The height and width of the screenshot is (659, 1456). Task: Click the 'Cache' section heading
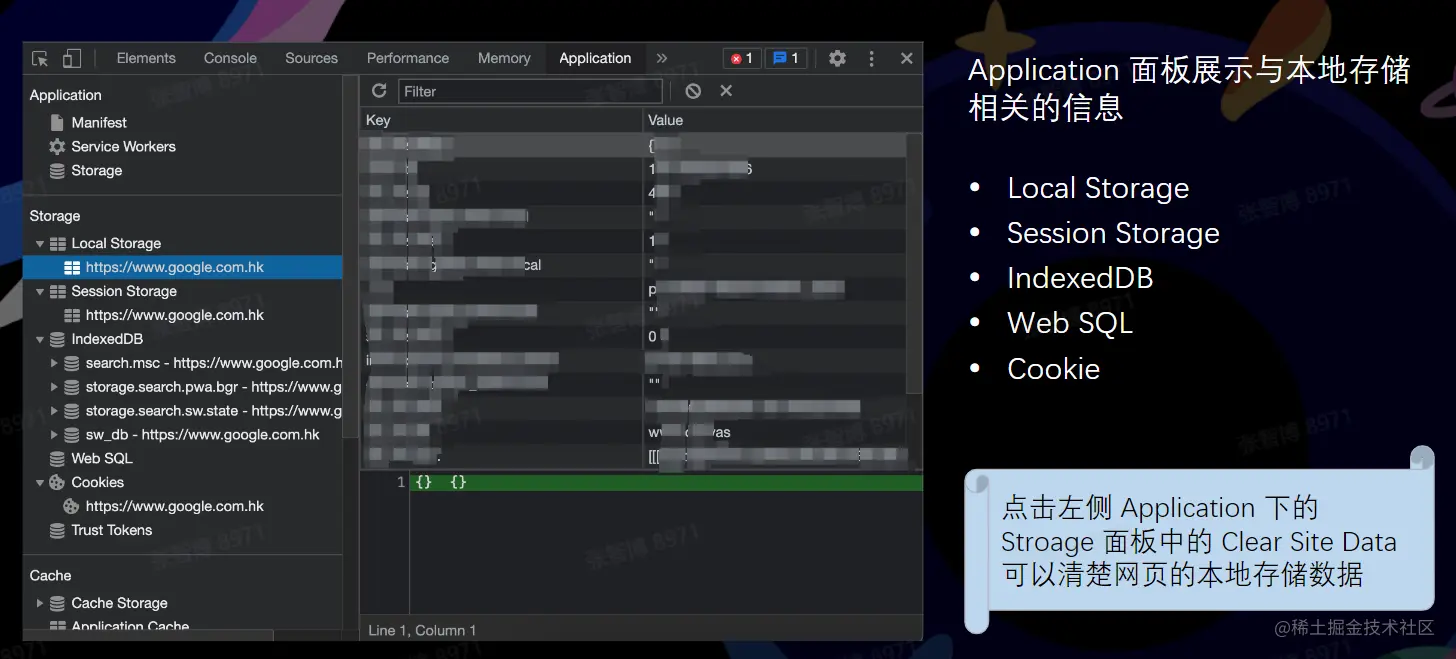coord(50,575)
